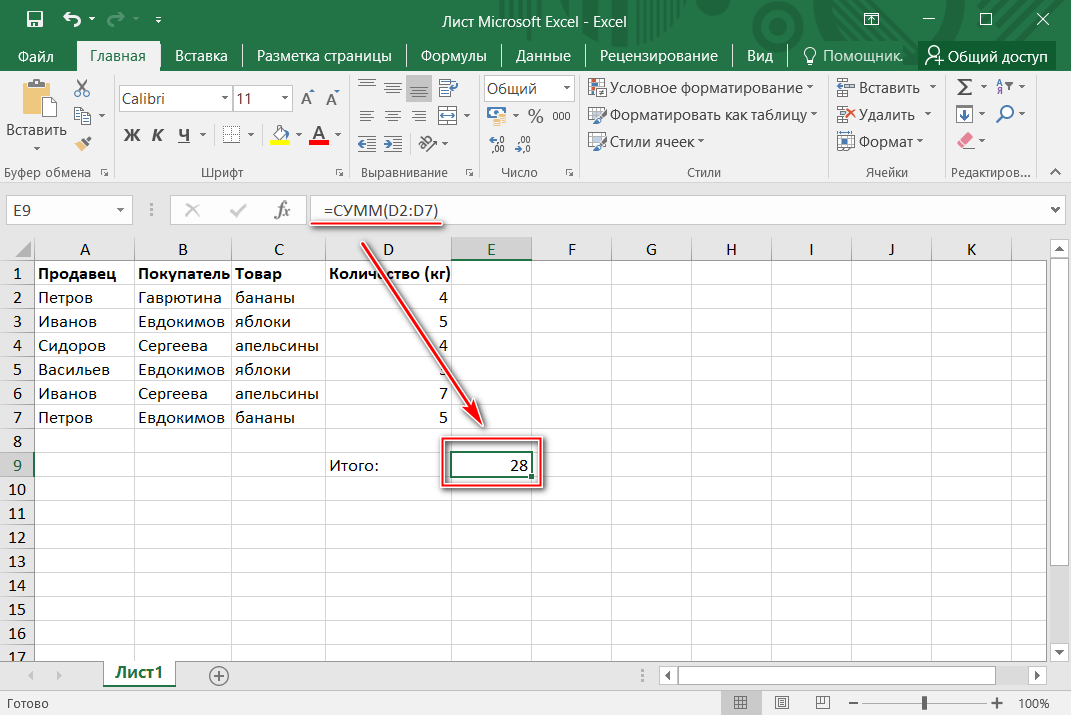Add a new sheet with plus button

click(x=219, y=676)
